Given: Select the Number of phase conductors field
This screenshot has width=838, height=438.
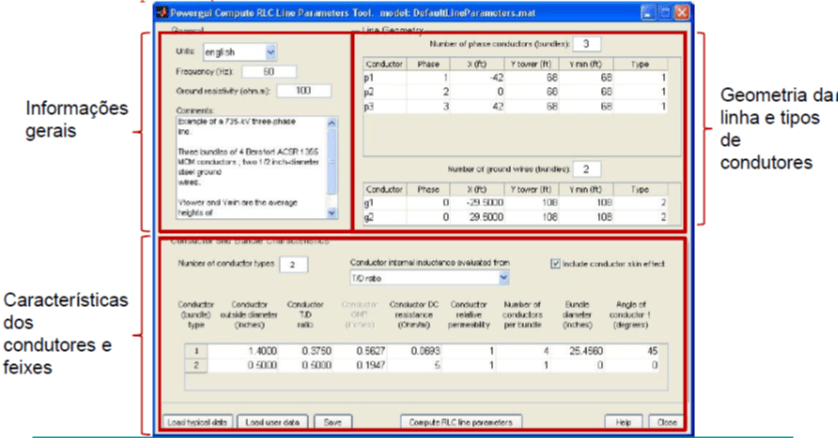Looking at the screenshot, I should pyautogui.click(x=586, y=44).
